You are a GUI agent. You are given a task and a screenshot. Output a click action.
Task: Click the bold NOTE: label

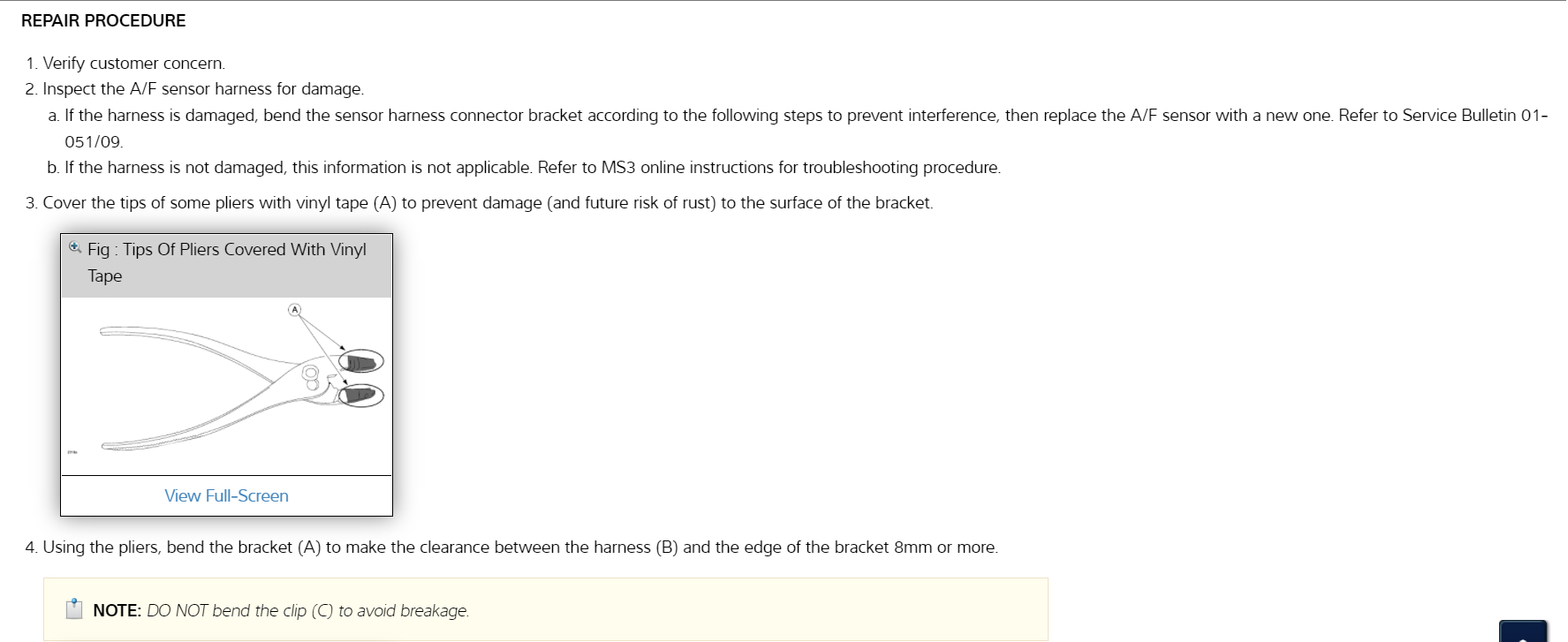click(117, 610)
